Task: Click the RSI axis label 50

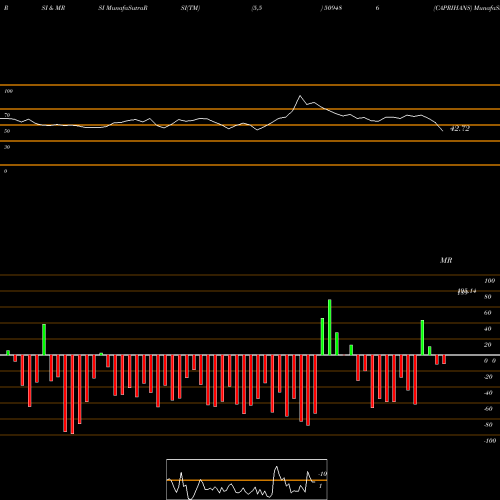Action: pos(7,131)
